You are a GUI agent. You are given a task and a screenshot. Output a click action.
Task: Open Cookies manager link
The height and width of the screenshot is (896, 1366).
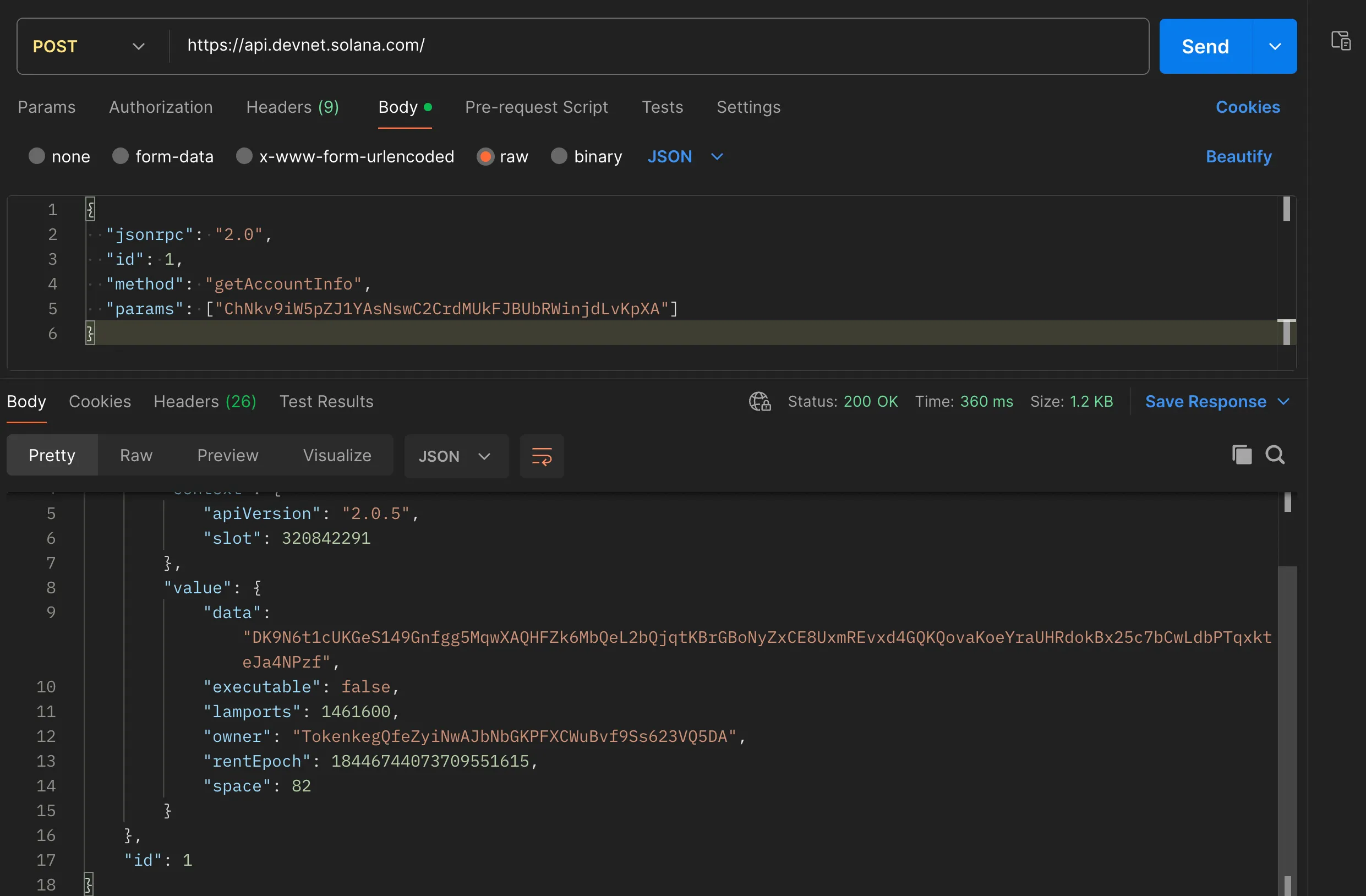pyautogui.click(x=1248, y=107)
